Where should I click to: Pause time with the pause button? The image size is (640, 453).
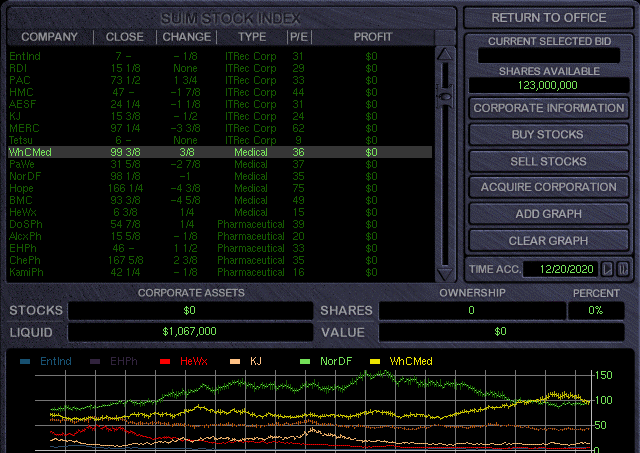pyautogui.click(x=623, y=269)
